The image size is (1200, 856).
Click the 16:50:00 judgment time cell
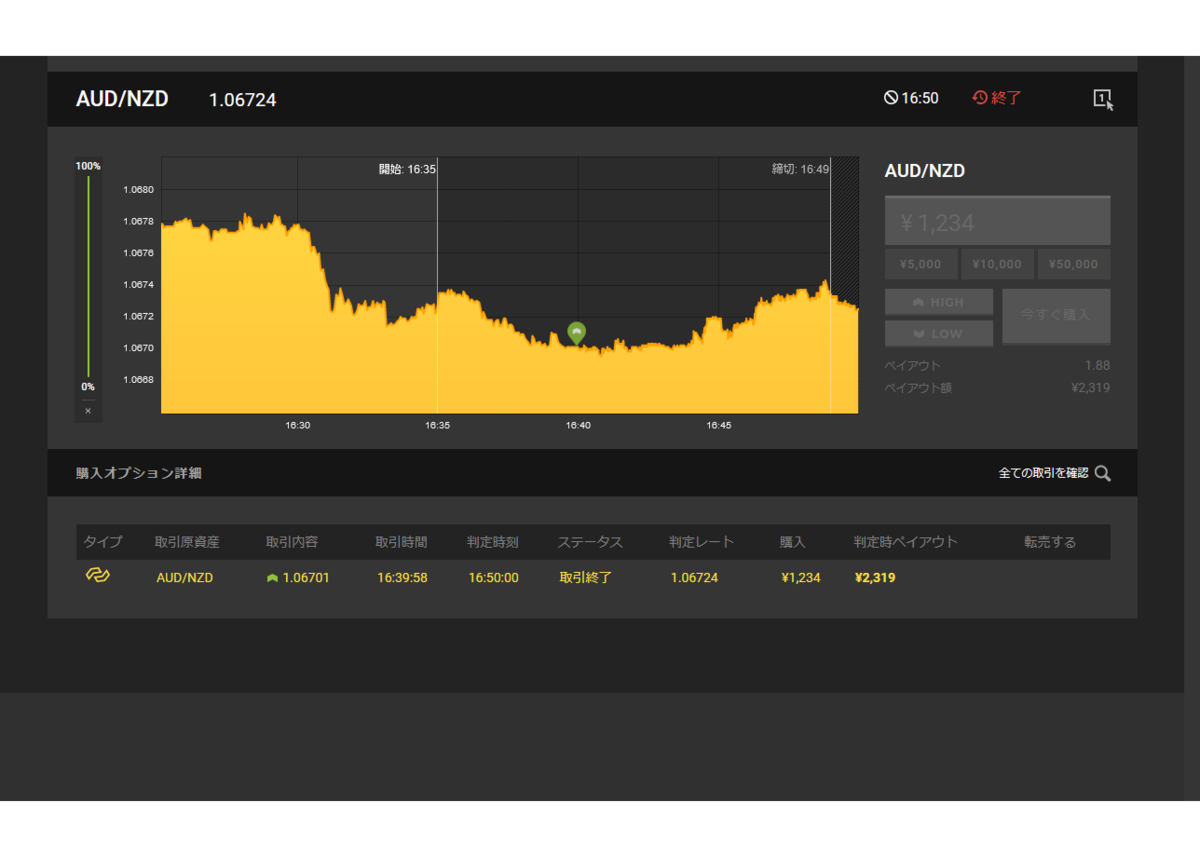tap(494, 578)
